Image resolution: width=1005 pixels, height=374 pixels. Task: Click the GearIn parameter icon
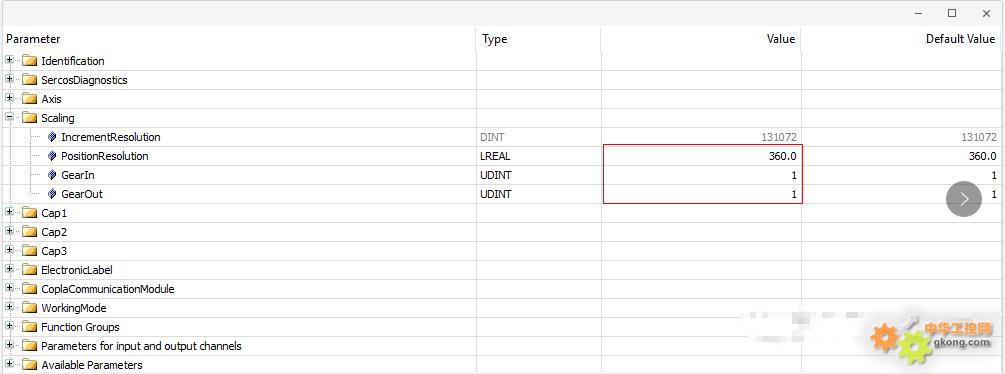53,175
